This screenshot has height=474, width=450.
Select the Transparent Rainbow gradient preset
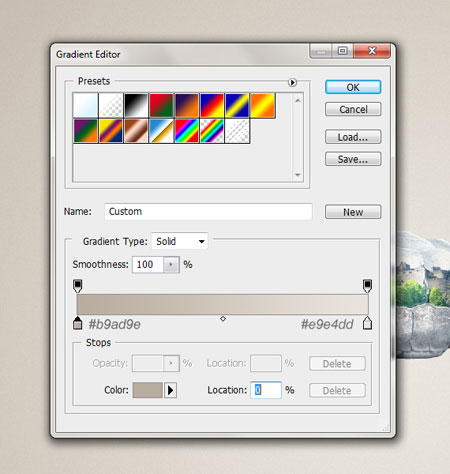pyautogui.click(x=212, y=131)
